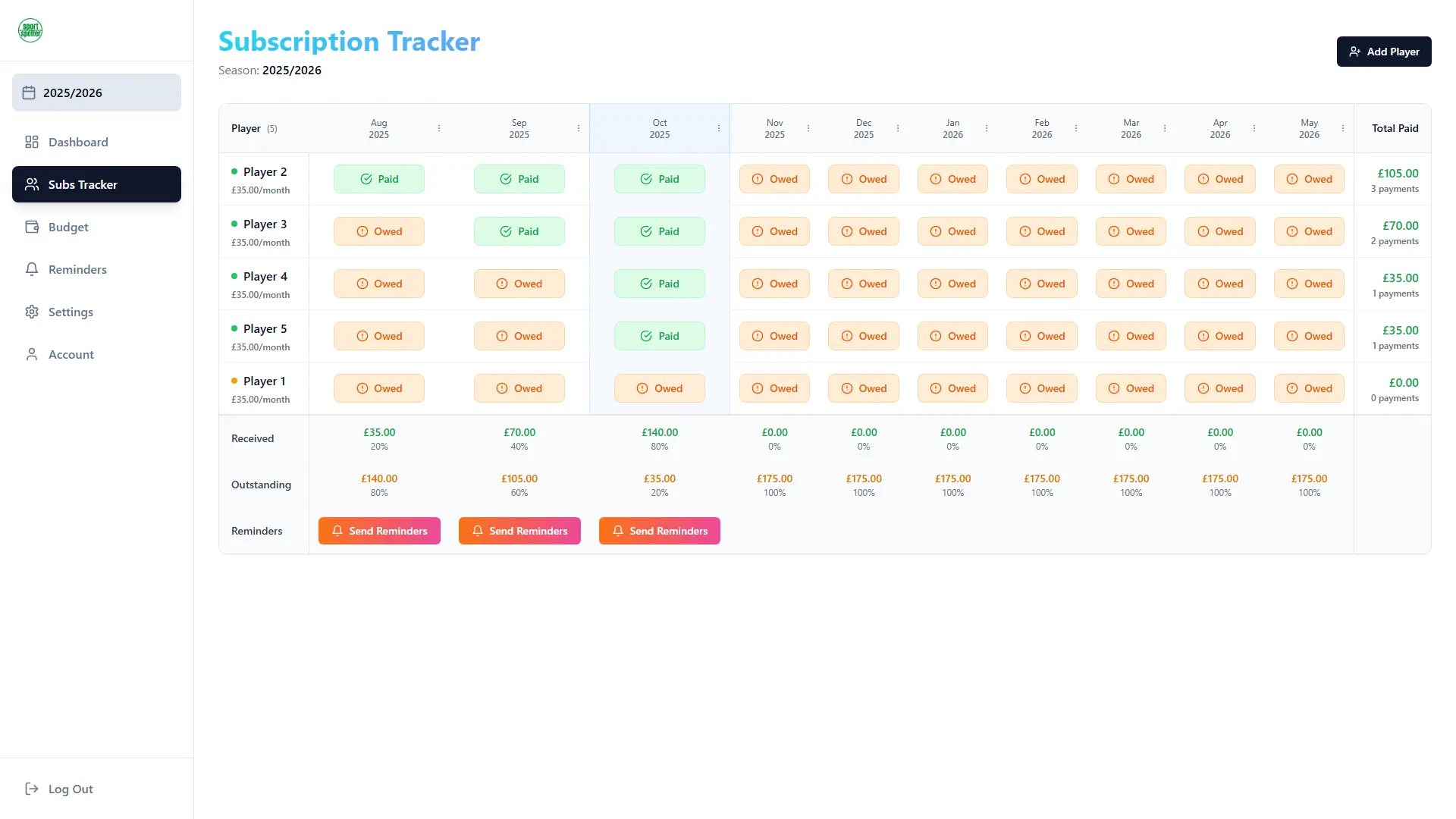
Task: Mark Player 1's October payment as Paid
Action: point(659,388)
